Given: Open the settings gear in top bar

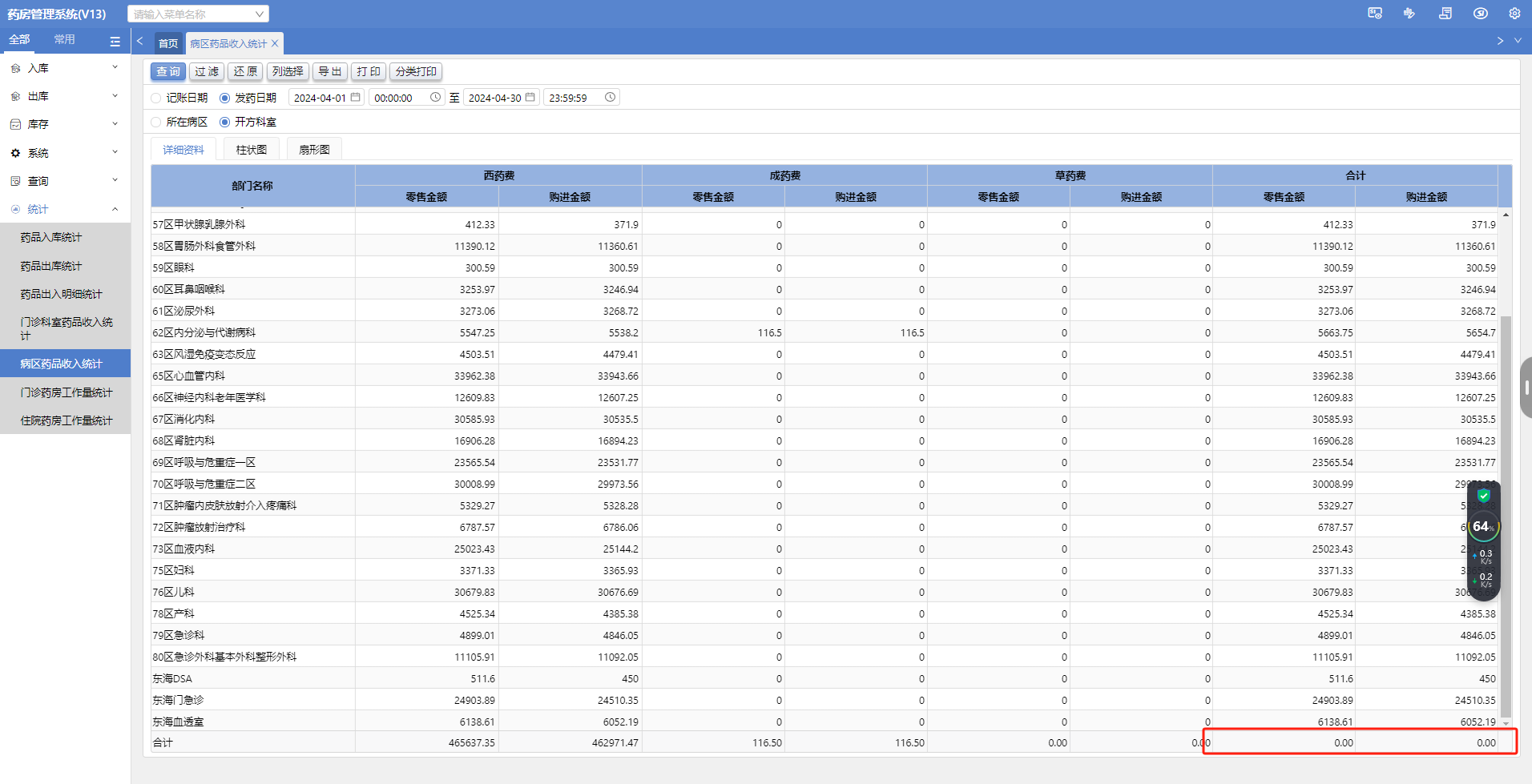Looking at the screenshot, I should coord(1514,14).
